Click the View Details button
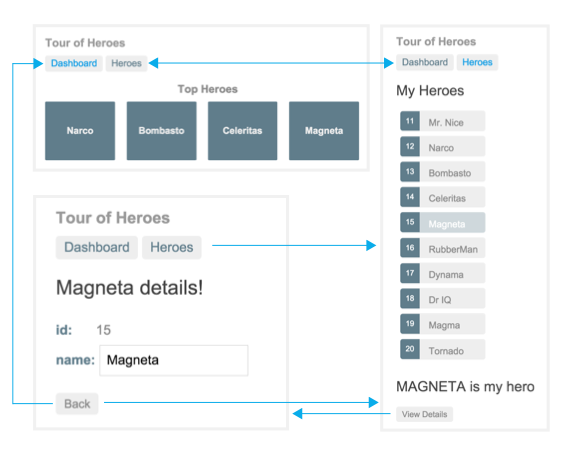The image size is (567, 449). point(424,414)
